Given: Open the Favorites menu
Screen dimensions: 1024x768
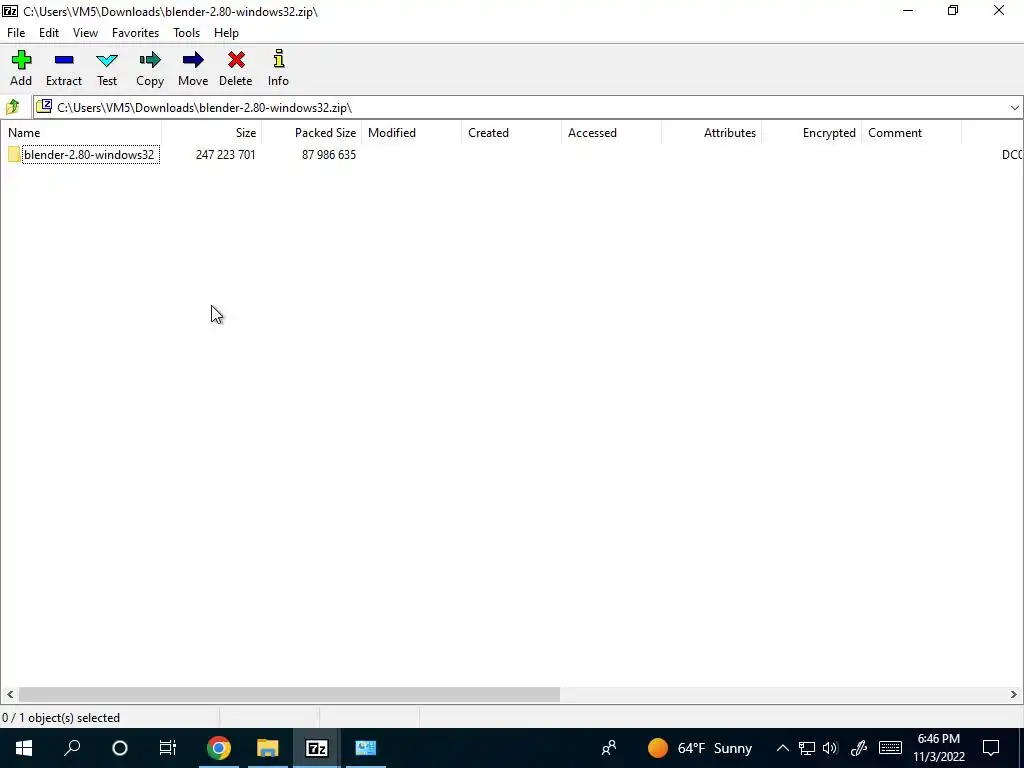Looking at the screenshot, I should (x=135, y=33).
